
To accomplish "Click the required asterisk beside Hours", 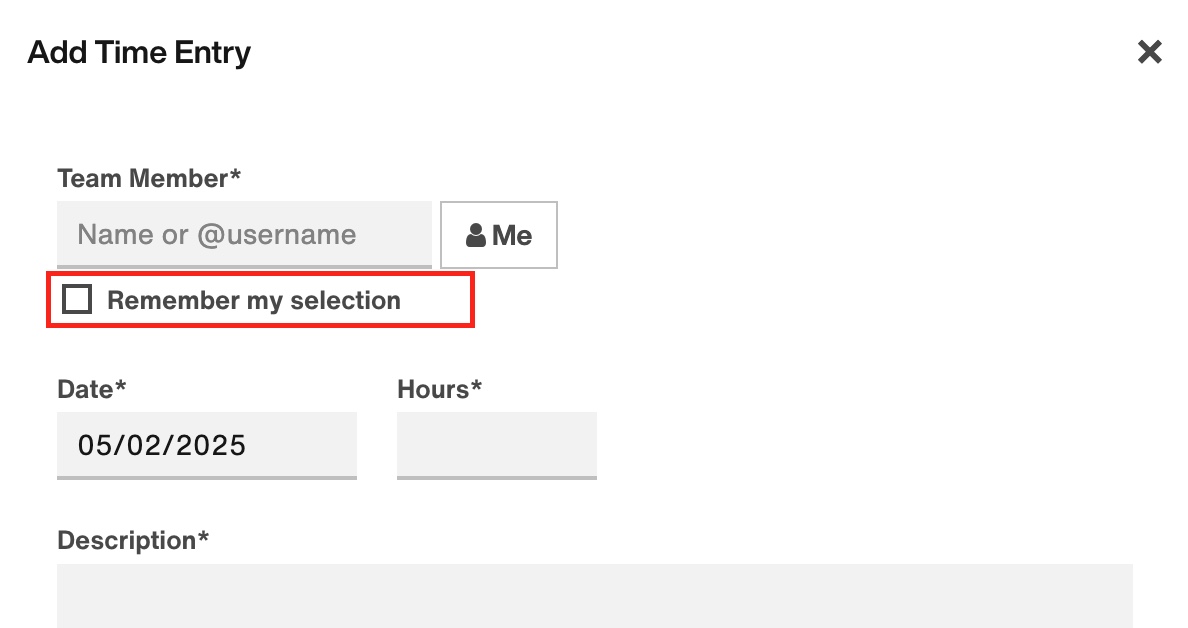I will (x=477, y=385).
